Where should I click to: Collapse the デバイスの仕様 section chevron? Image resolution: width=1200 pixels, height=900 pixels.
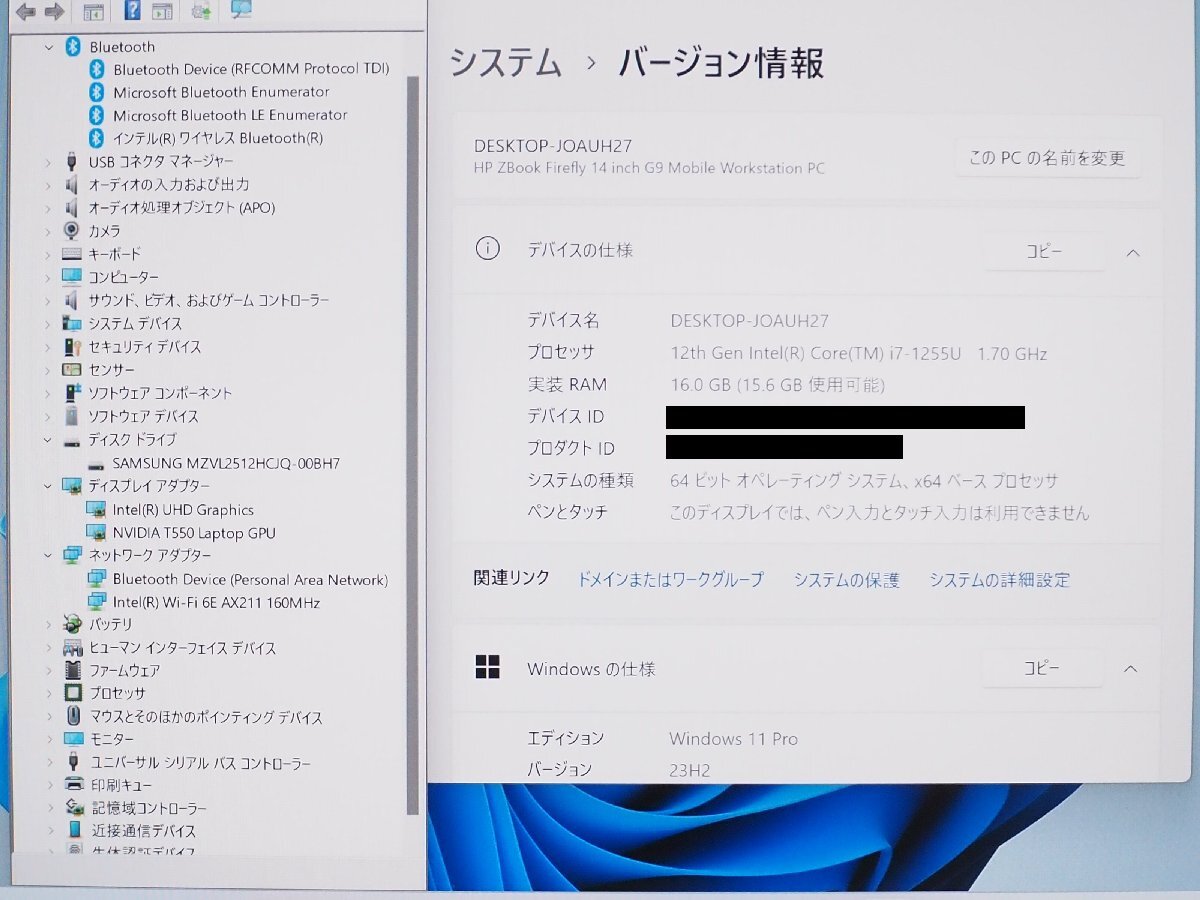[1132, 253]
